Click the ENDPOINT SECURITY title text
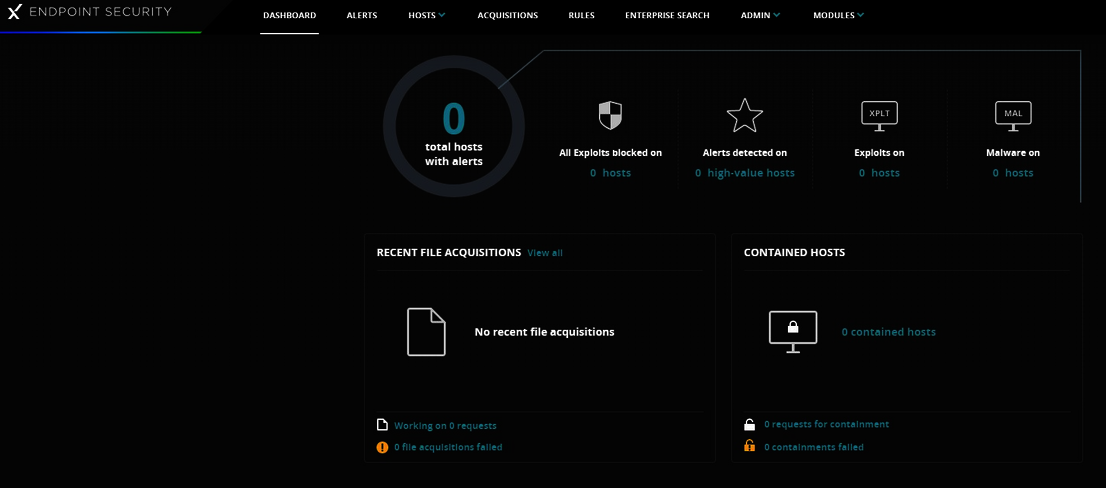This screenshot has width=1106, height=488. coord(100,11)
